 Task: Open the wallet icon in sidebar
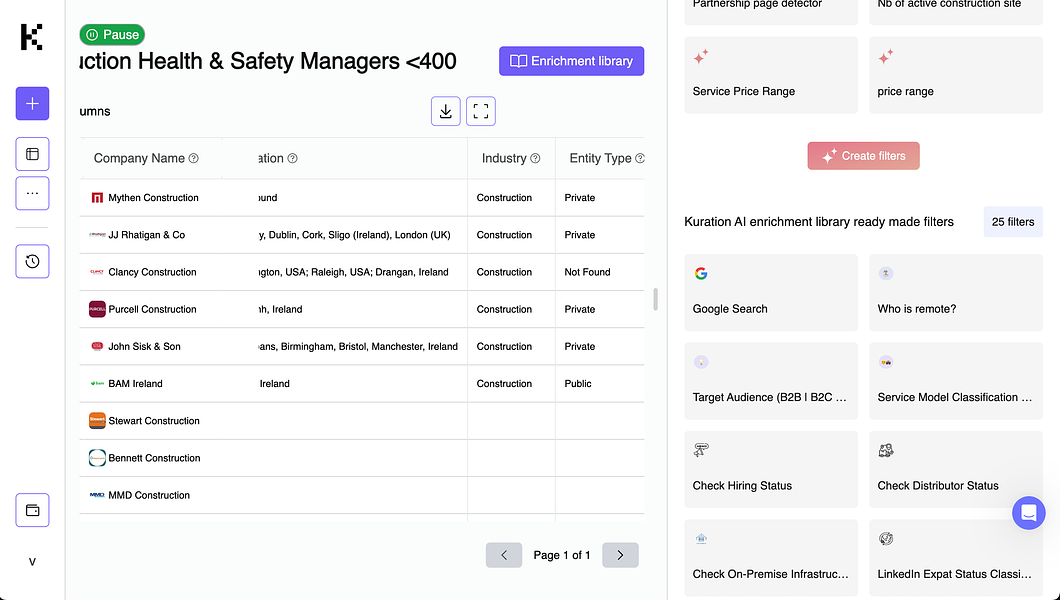[32, 510]
